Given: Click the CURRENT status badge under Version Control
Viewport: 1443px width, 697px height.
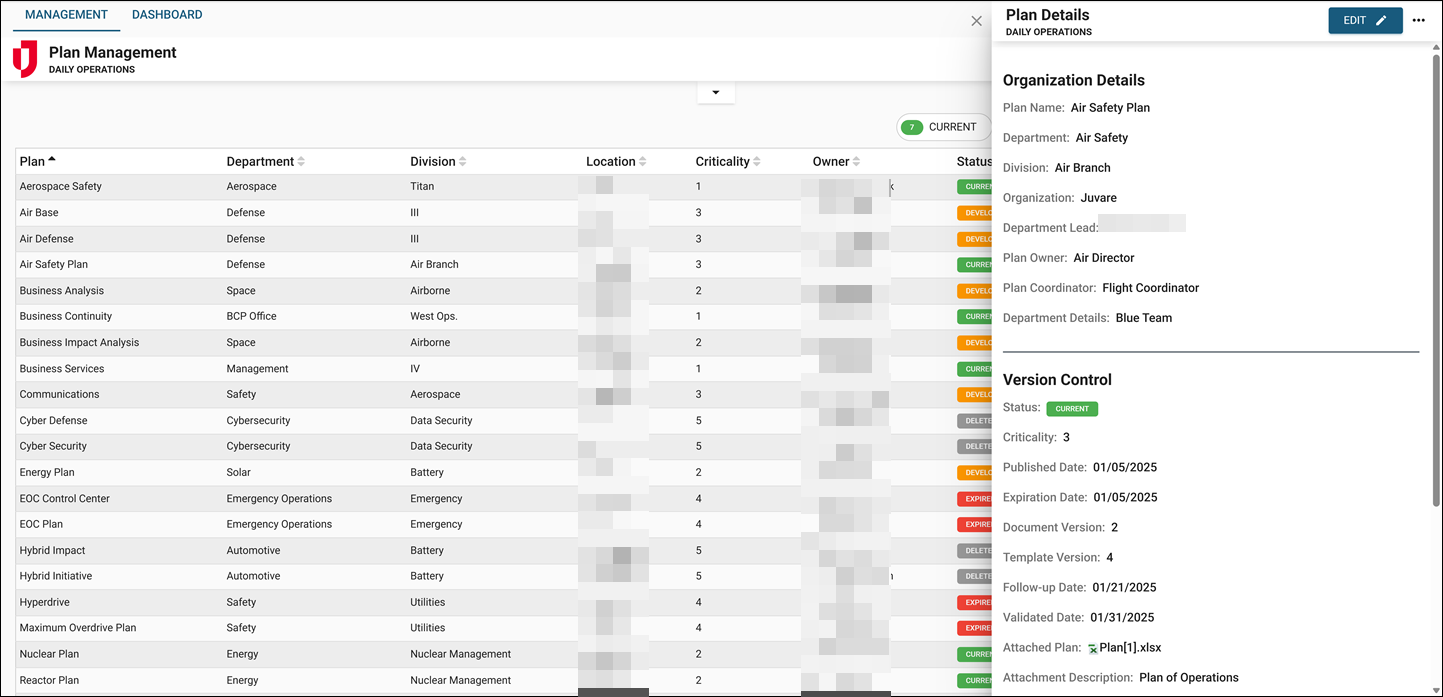Looking at the screenshot, I should pos(1072,408).
